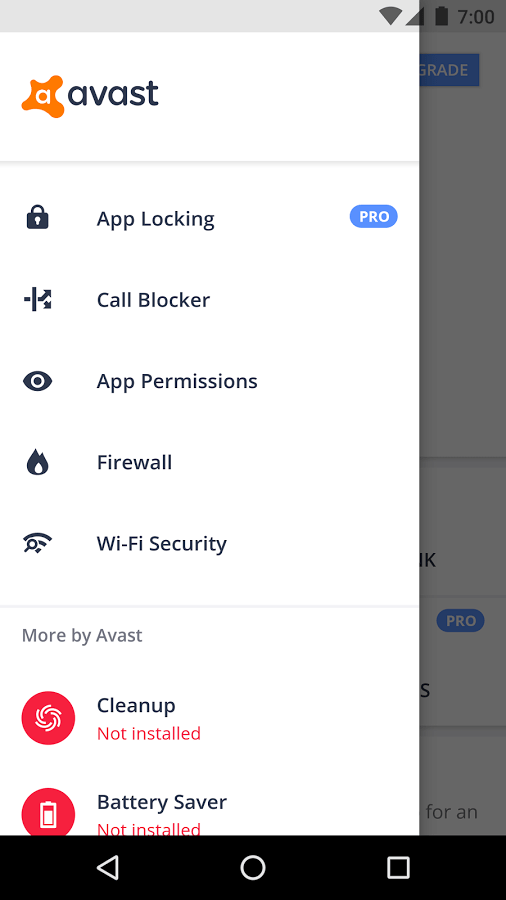This screenshot has height=900, width=506.
Task: Open App Permissions menu item
Action: [x=209, y=381]
